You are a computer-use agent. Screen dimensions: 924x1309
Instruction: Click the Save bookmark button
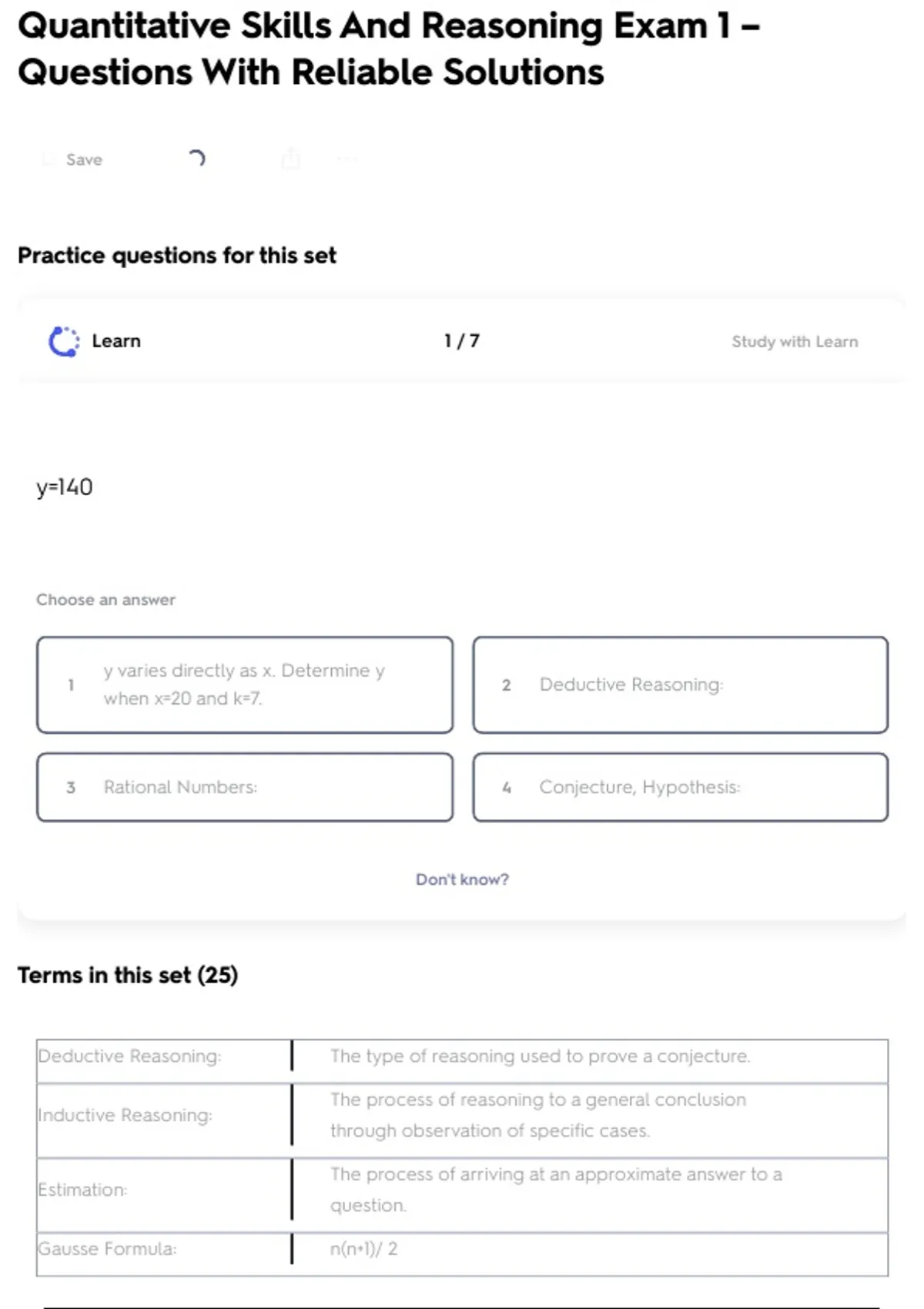73,159
